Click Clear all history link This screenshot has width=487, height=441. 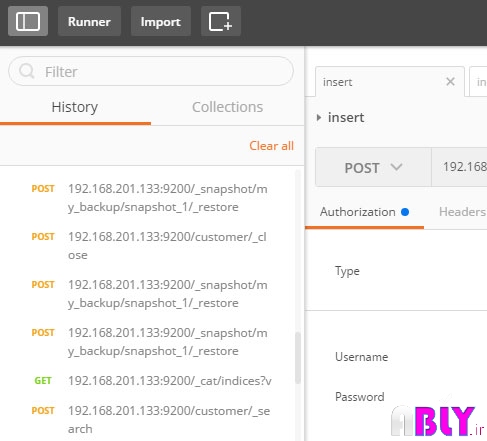point(271,146)
